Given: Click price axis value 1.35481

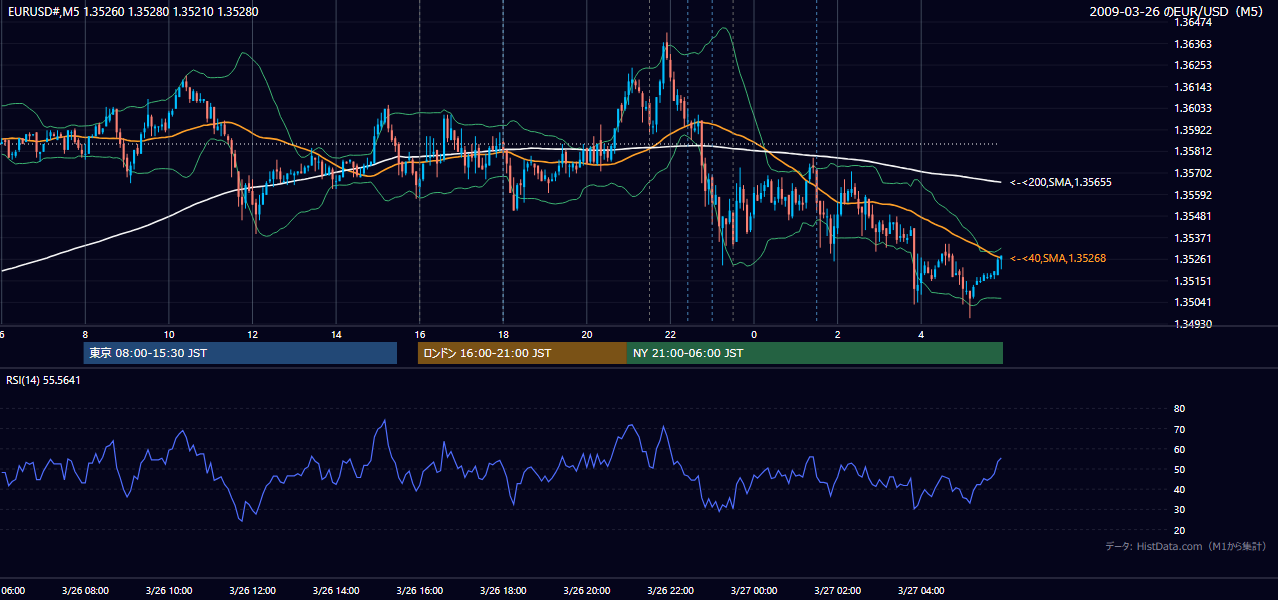Looking at the screenshot, I should click(1192, 216).
